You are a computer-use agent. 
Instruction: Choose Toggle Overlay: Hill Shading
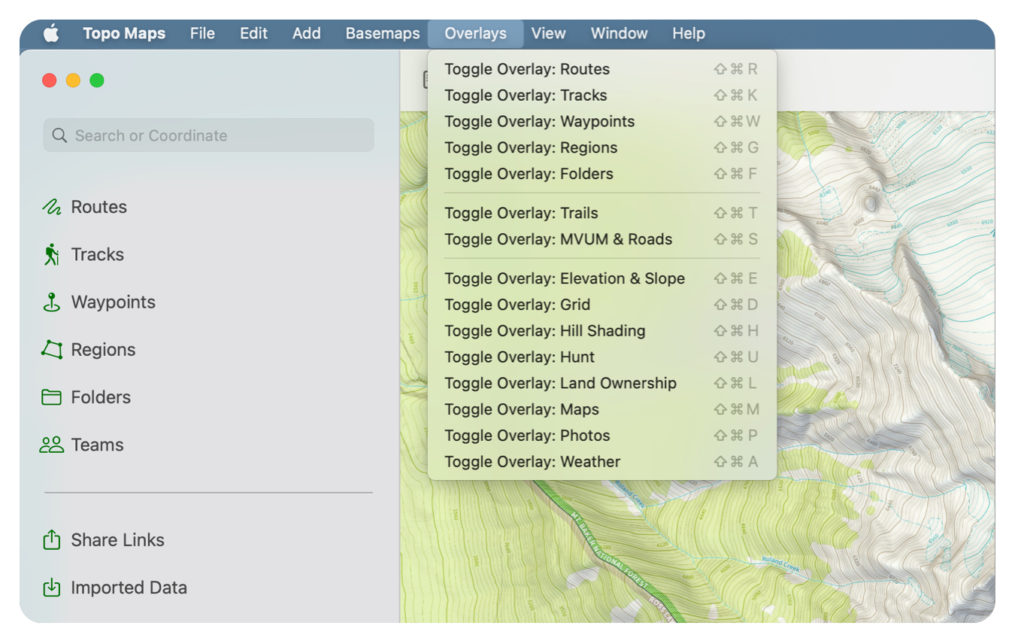601,330
